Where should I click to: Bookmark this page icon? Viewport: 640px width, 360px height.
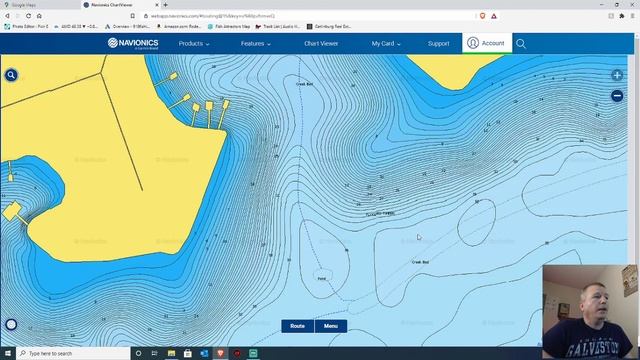133,16
